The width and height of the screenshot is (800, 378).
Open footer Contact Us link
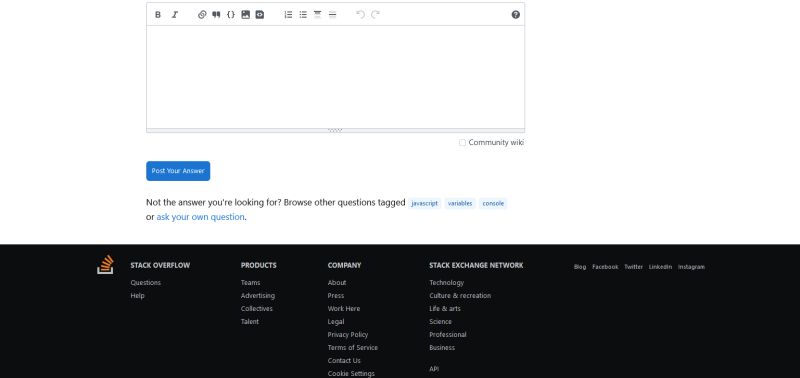344,361
